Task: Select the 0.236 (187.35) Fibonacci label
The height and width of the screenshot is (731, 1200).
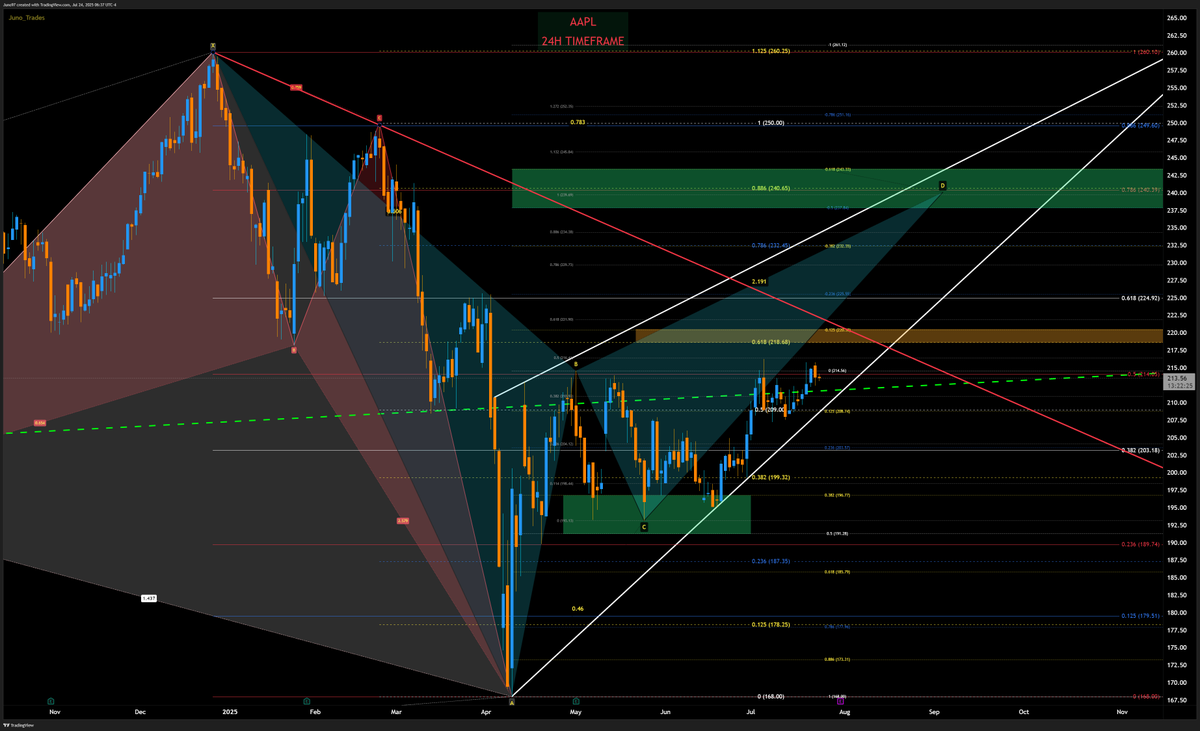Action: coord(771,562)
